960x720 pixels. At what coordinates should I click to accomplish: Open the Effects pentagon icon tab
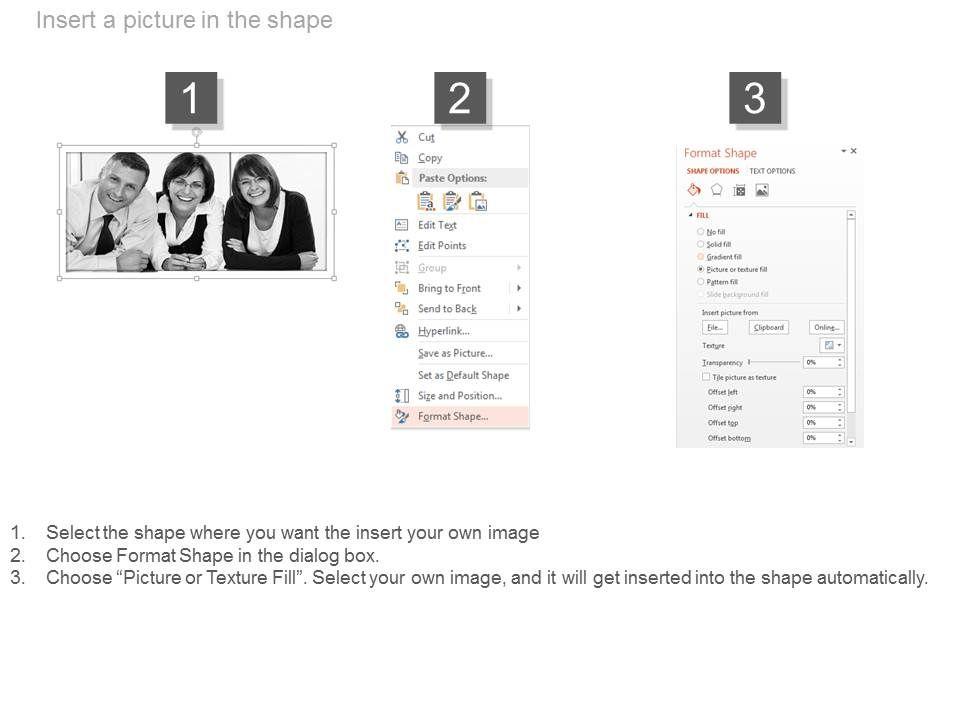point(716,190)
